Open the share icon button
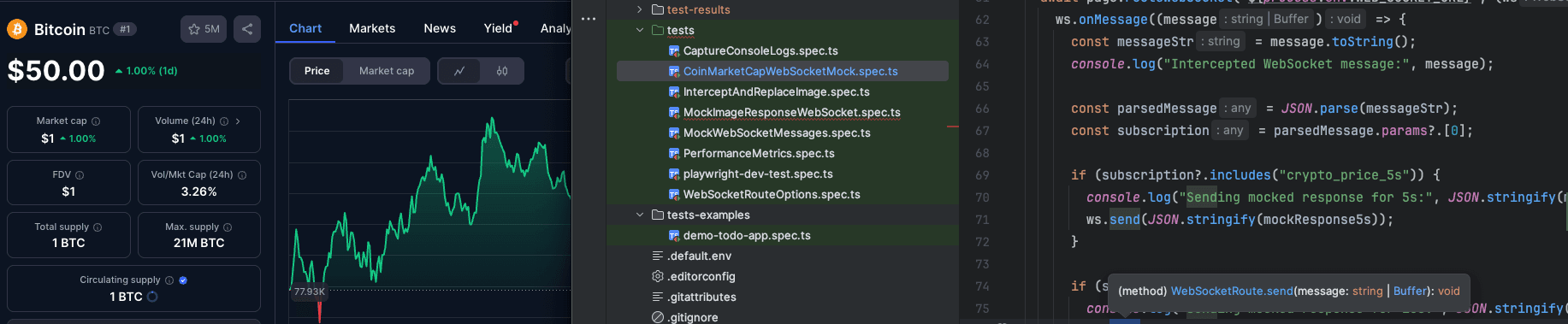1568x324 pixels. pyautogui.click(x=247, y=29)
